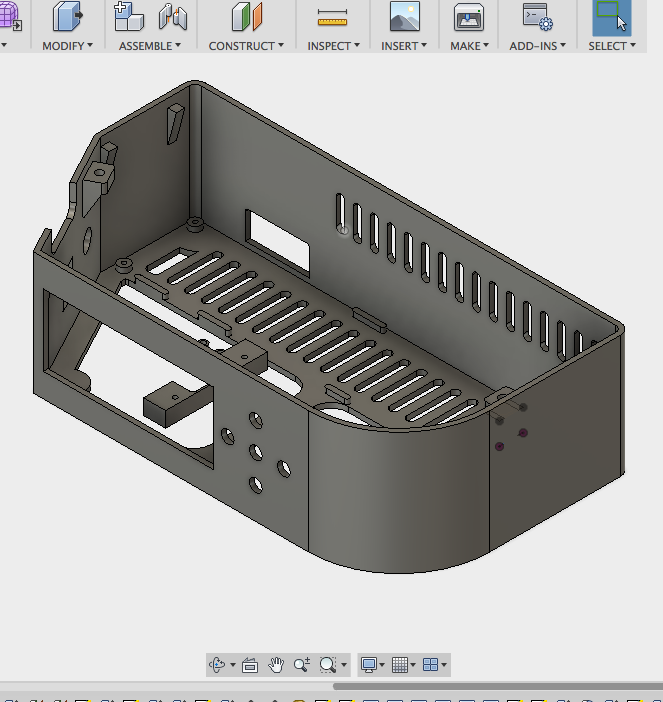
Task: Expand the Grid and Snaps dropdown arrow
Action: 413,665
